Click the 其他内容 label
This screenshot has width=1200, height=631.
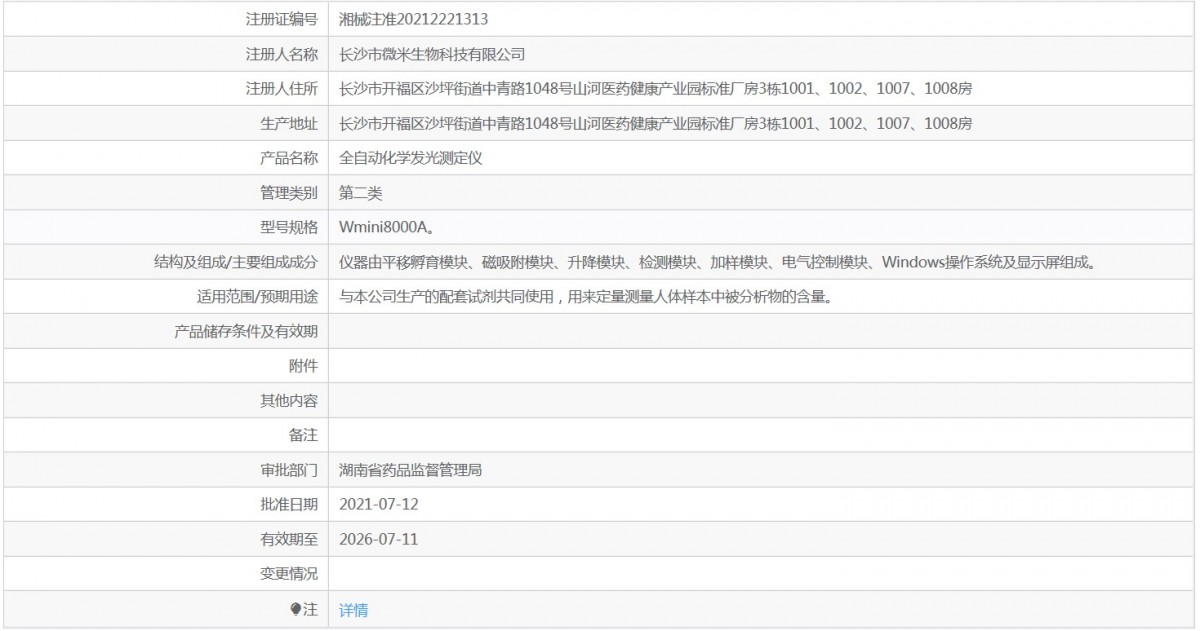click(289, 401)
